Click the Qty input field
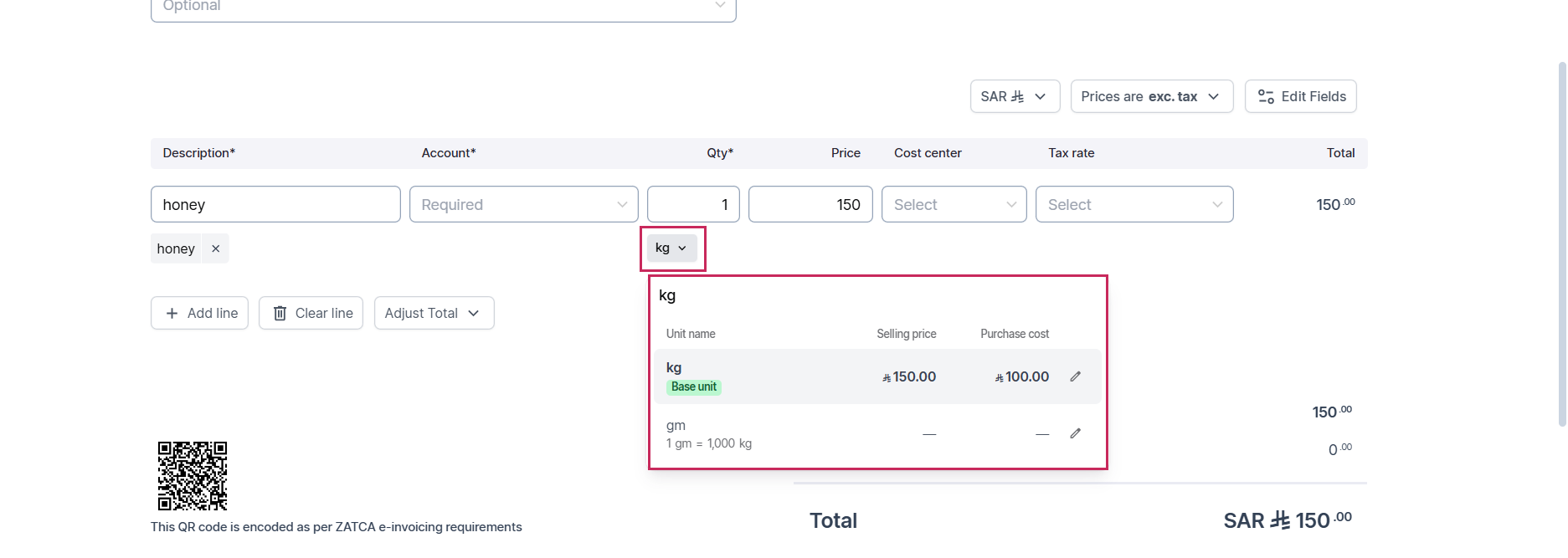 point(693,204)
